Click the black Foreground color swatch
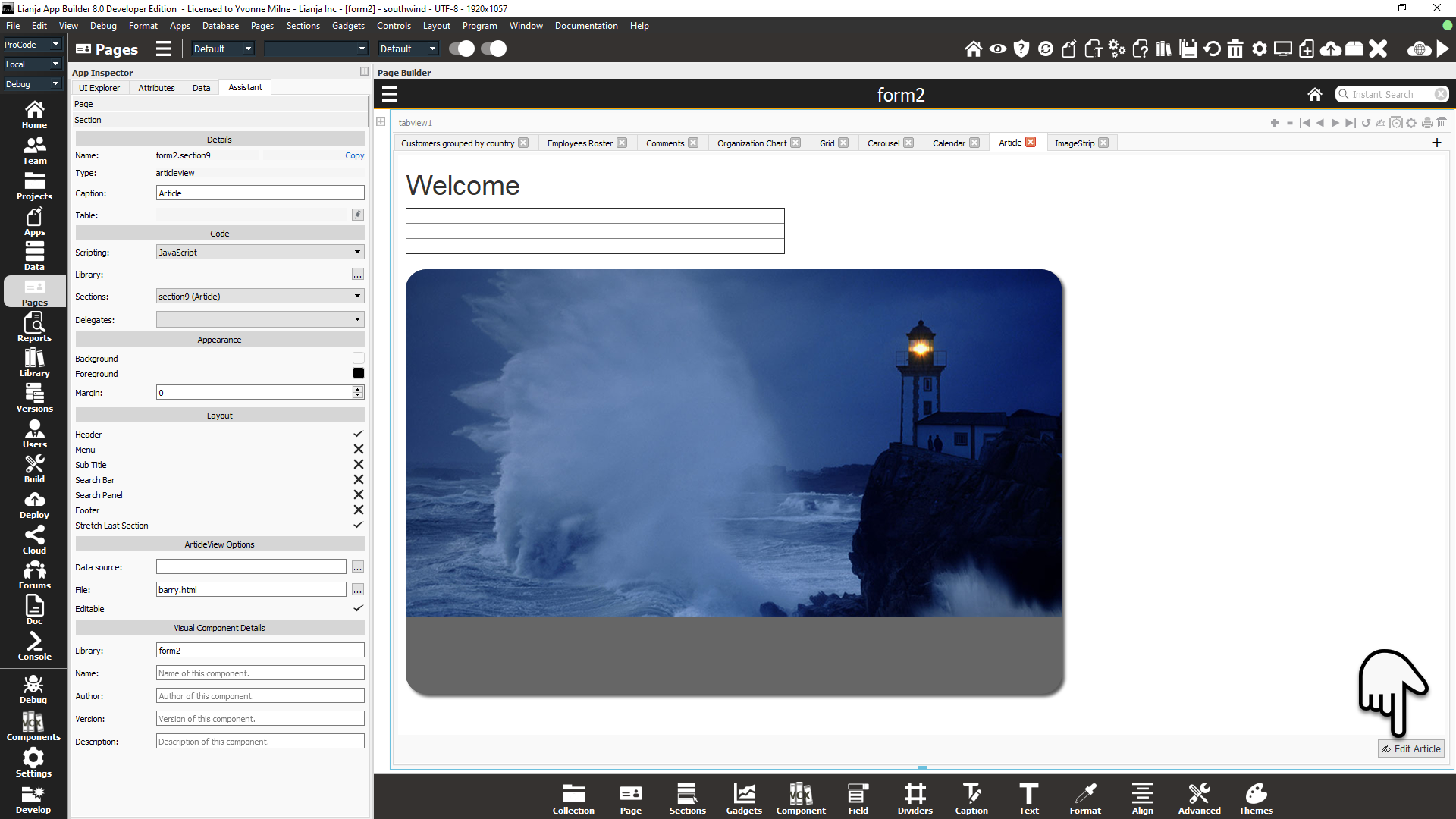Screen dimensions: 1456x819 tap(358, 374)
